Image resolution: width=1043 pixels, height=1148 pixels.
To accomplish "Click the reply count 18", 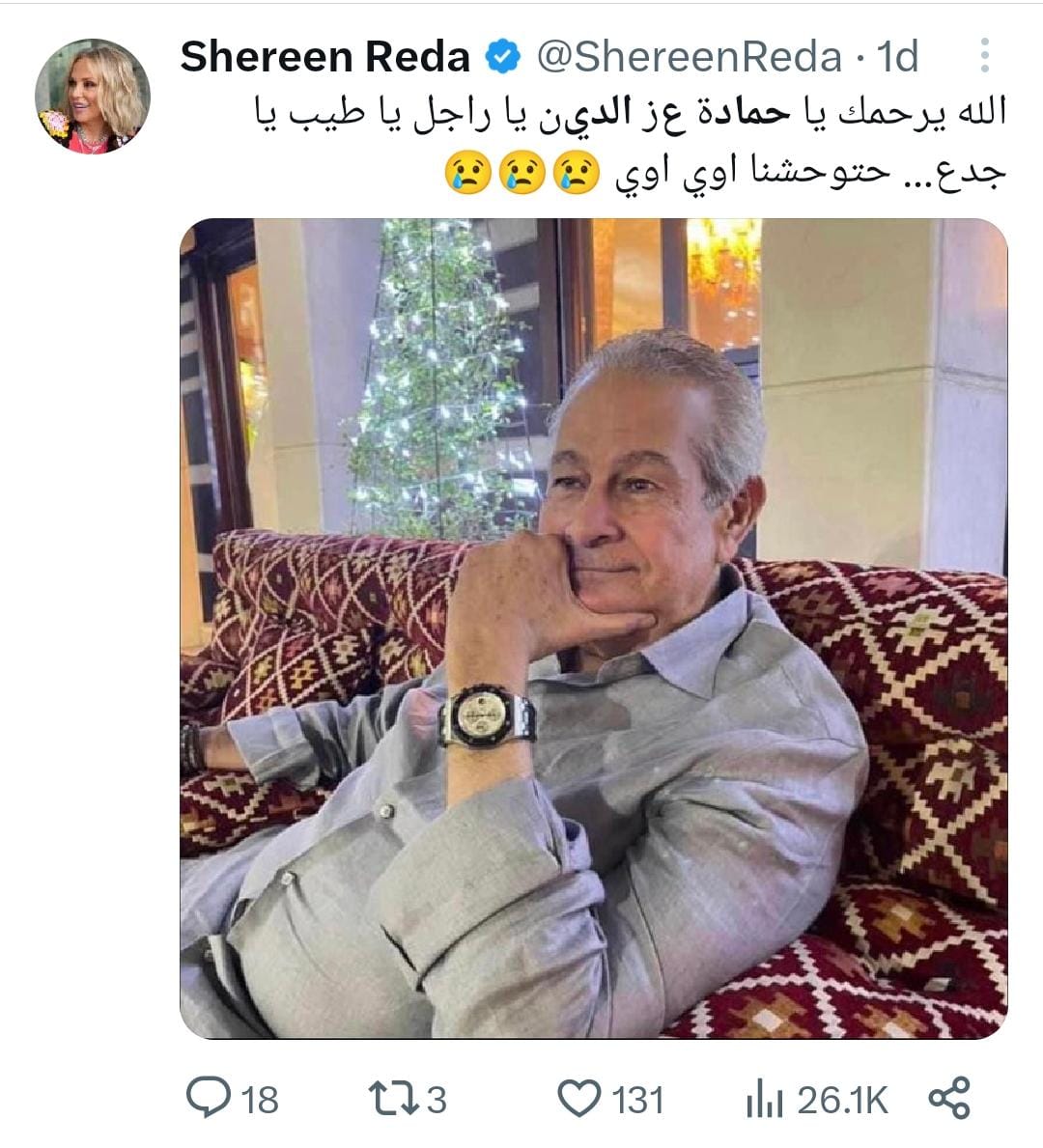I will click(259, 1100).
